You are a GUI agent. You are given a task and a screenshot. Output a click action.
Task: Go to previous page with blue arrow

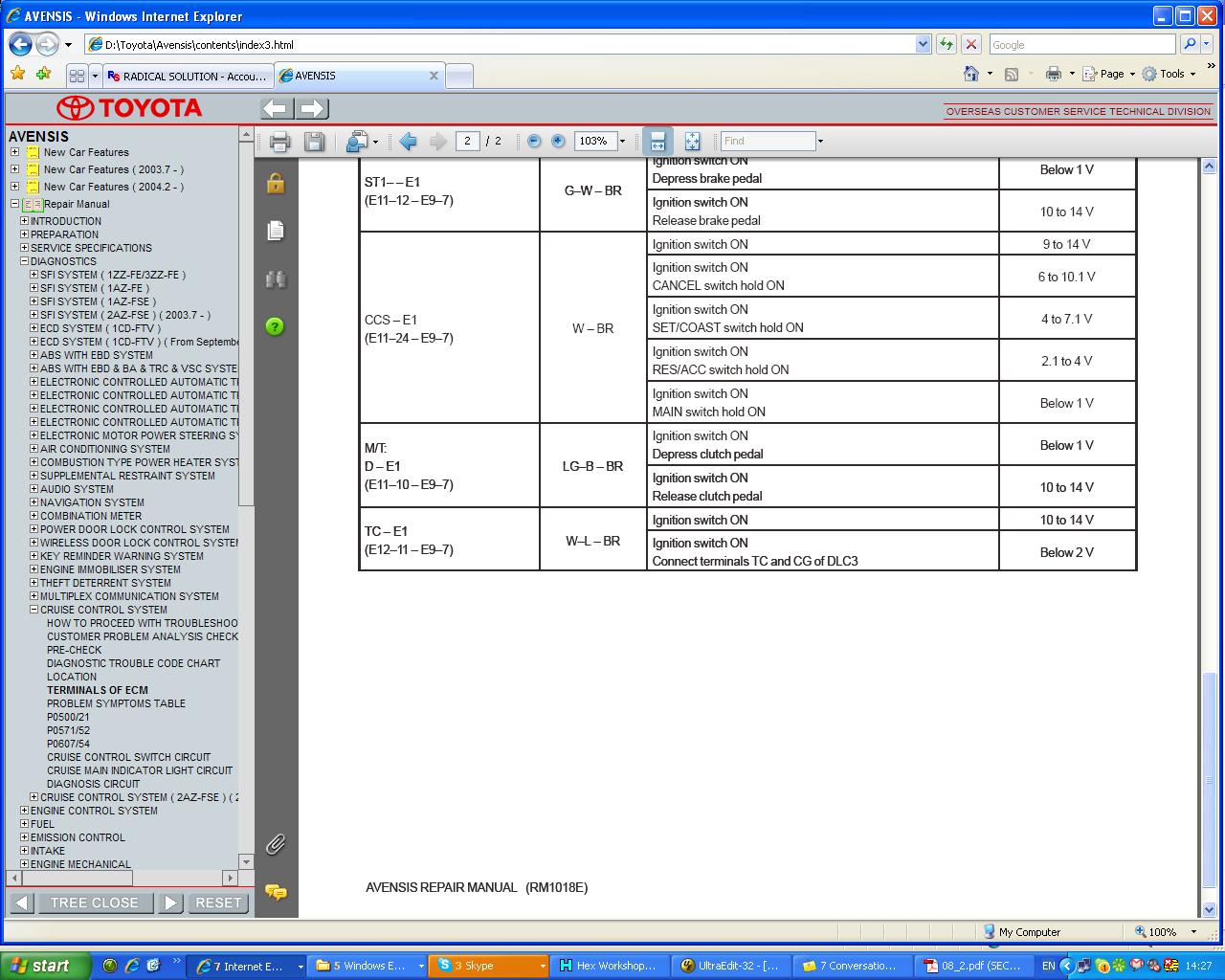408,142
